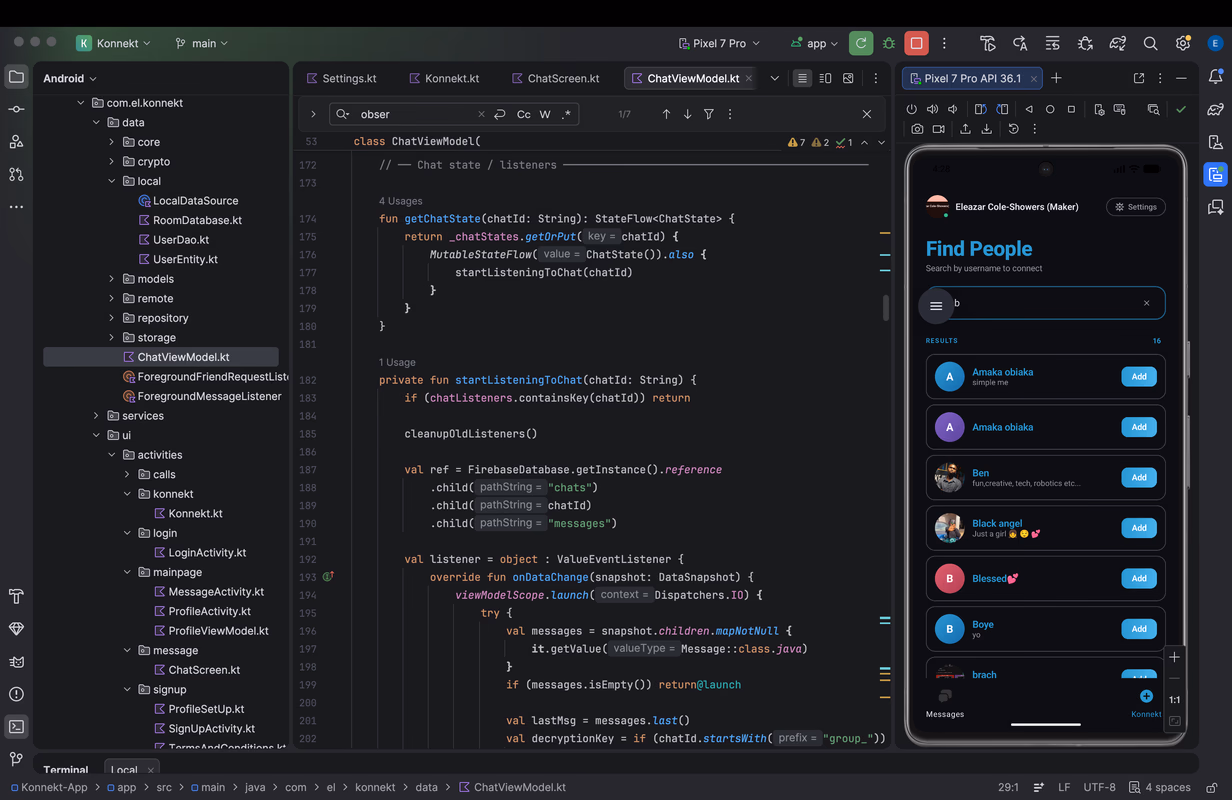The width and height of the screenshot is (1232, 800).
Task: Switch editor to Code-only view mode
Action: click(802, 78)
